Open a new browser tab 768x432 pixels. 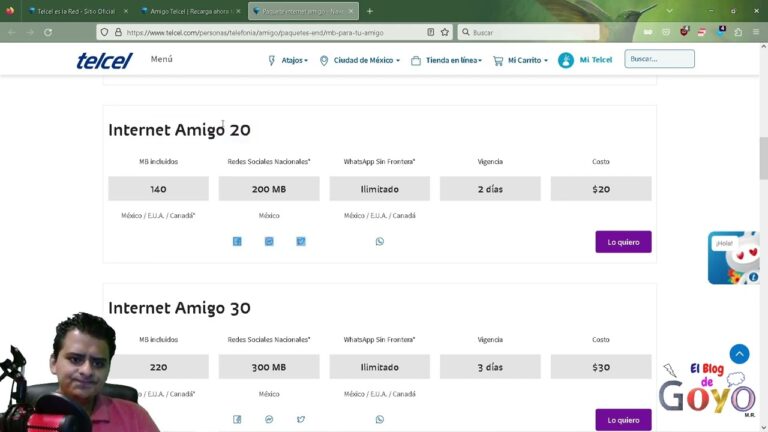coord(370,11)
